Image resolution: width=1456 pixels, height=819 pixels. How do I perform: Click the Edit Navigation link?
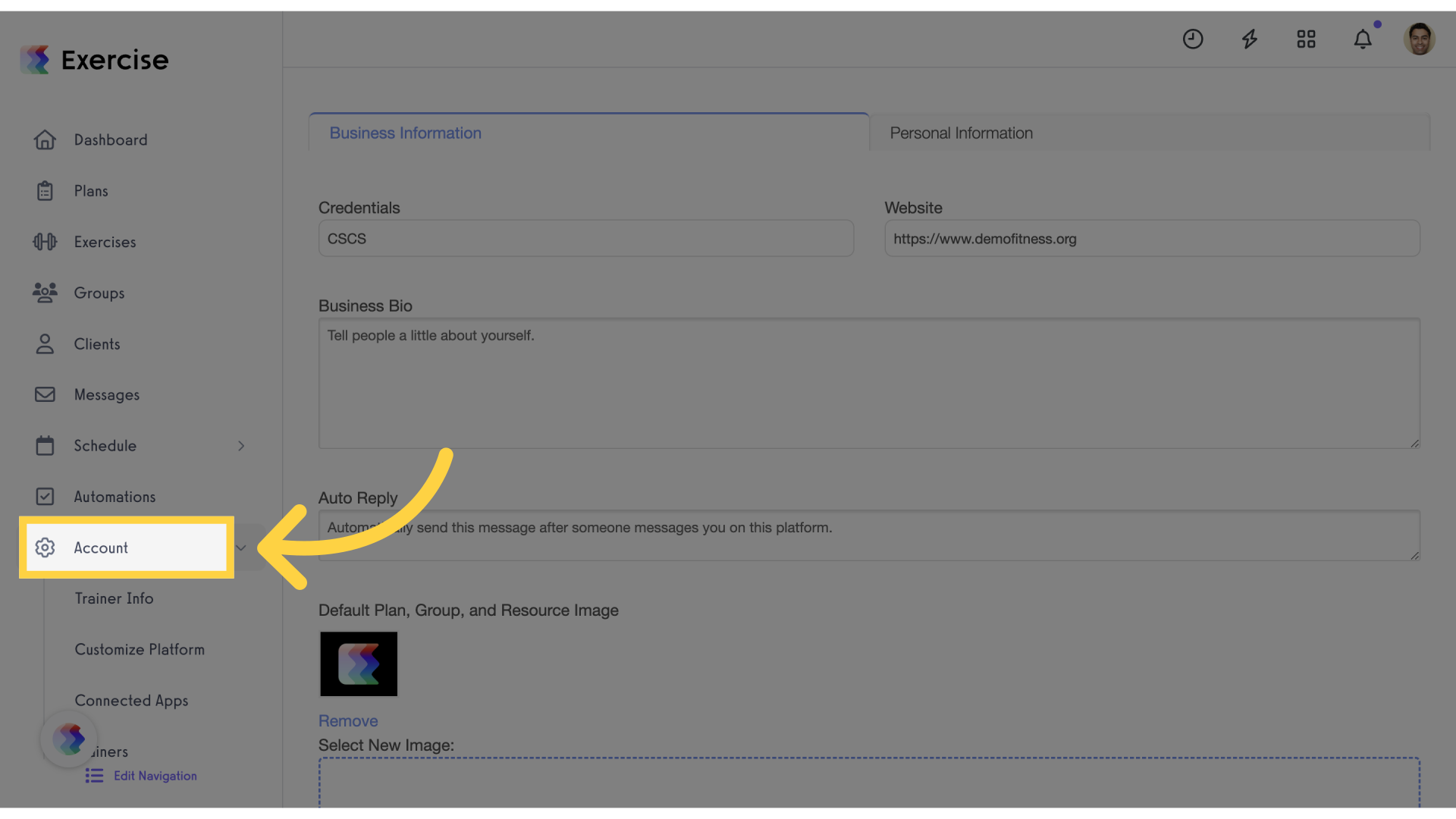pyautogui.click(x=155, y=776)
